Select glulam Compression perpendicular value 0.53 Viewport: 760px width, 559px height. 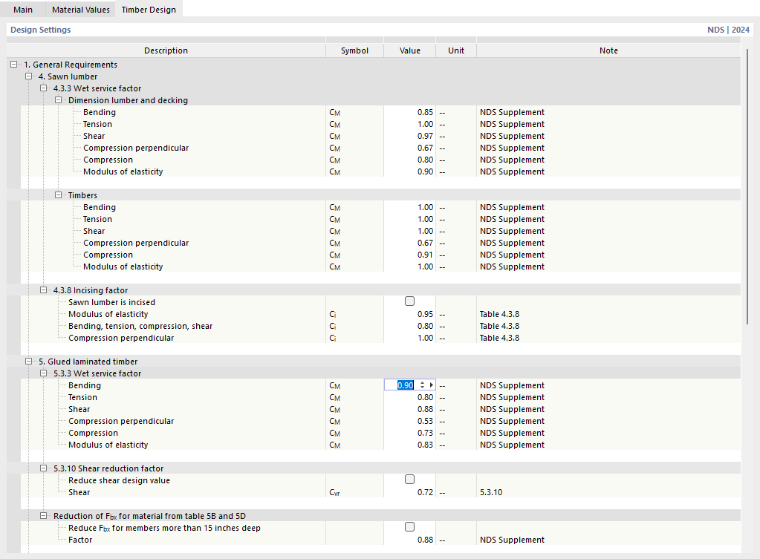(x=425, y=421)
